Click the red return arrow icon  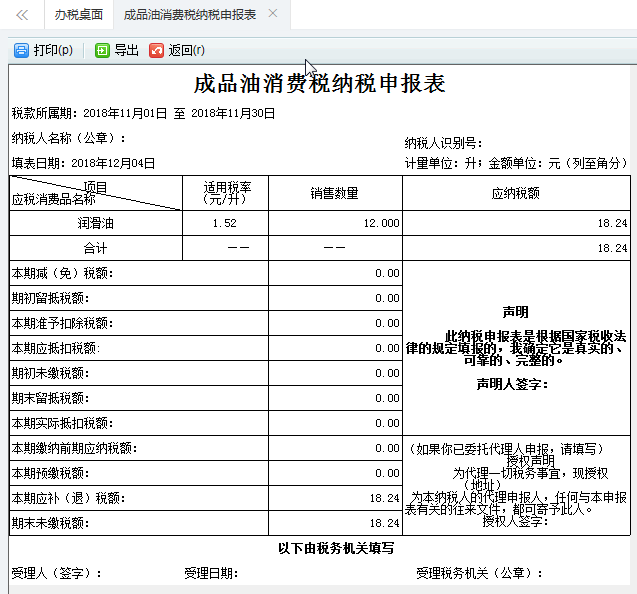coord(156,50)
